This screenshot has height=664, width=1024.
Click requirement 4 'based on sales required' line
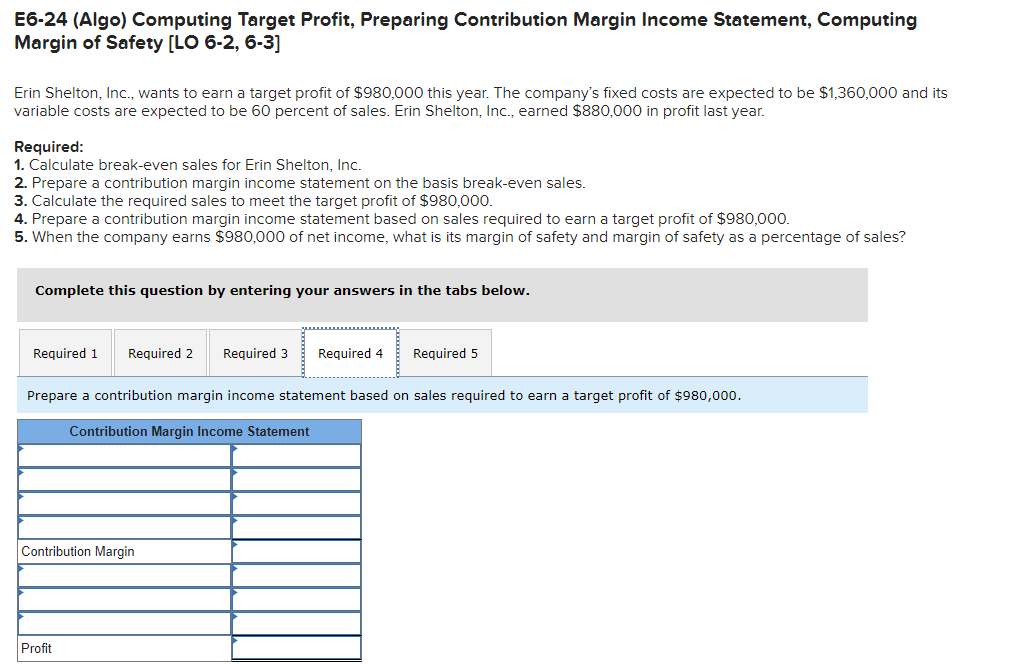pos(402,219)
